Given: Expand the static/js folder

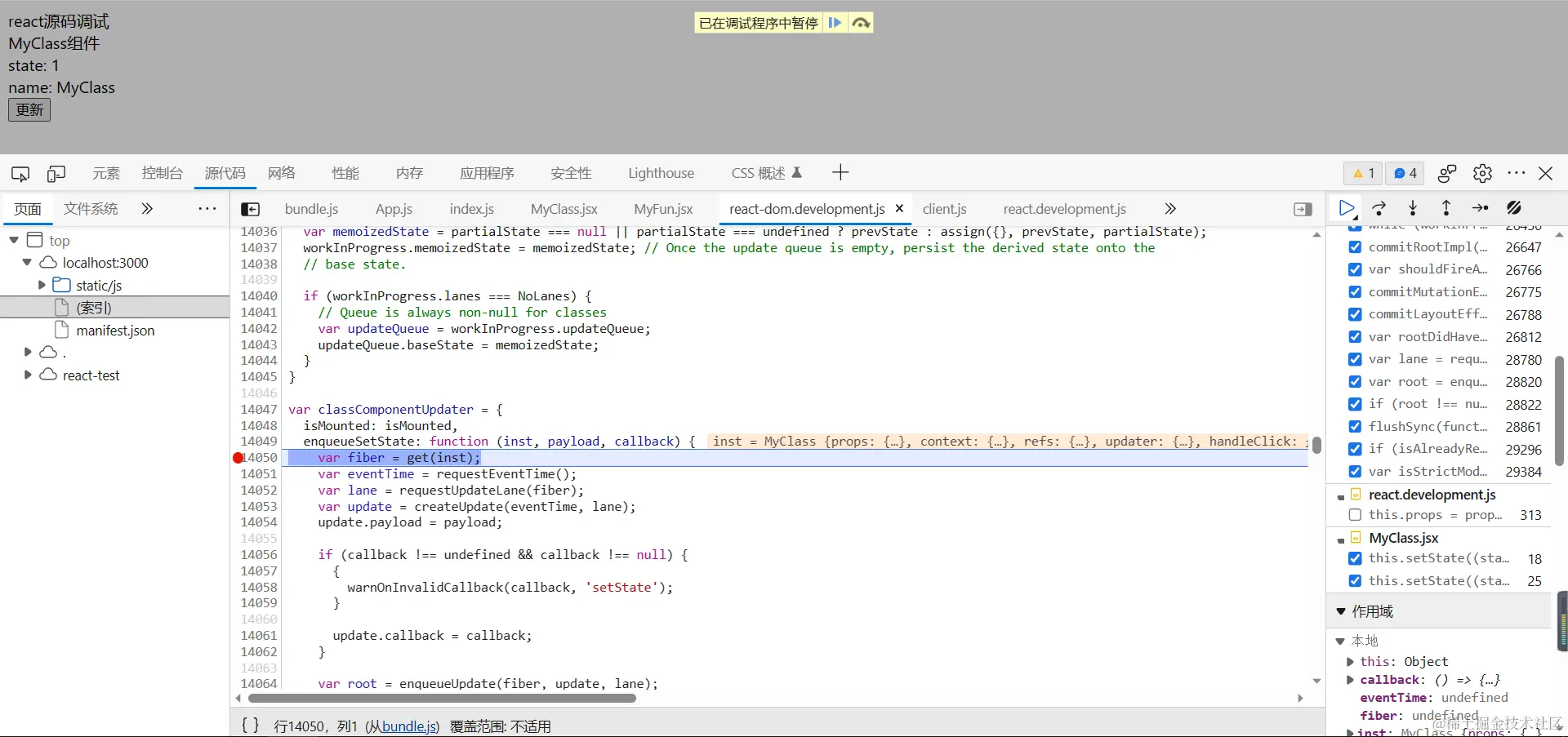Looking at the screenshot, I should point(42,285).
